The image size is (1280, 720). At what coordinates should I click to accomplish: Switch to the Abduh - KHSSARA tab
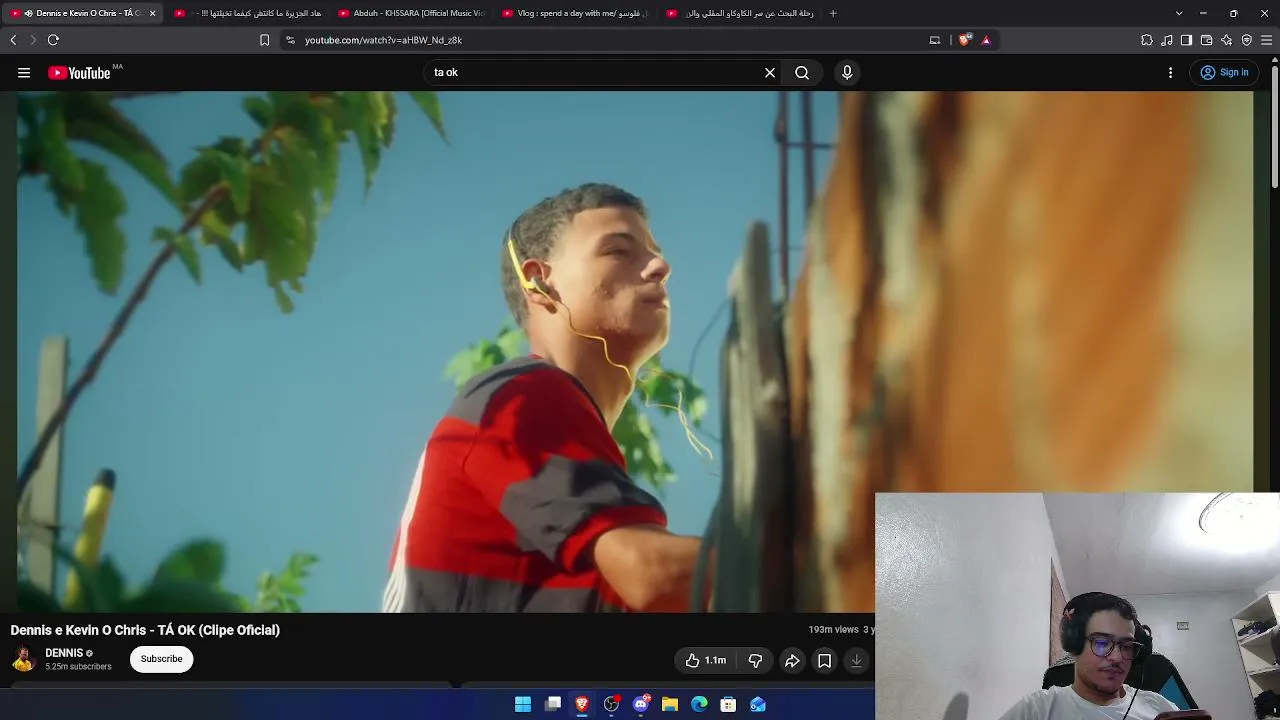click(x=410, y=13)
